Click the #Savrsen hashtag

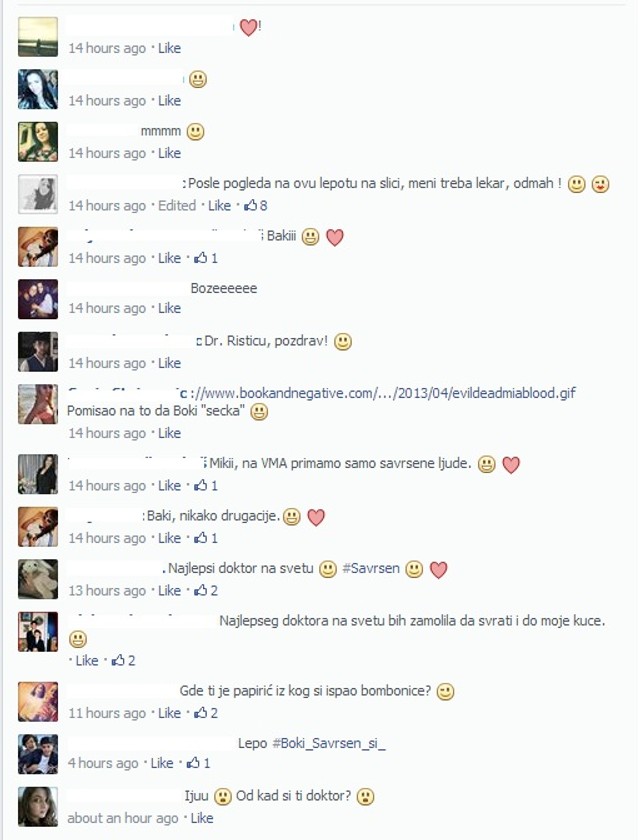pos(371,568)
